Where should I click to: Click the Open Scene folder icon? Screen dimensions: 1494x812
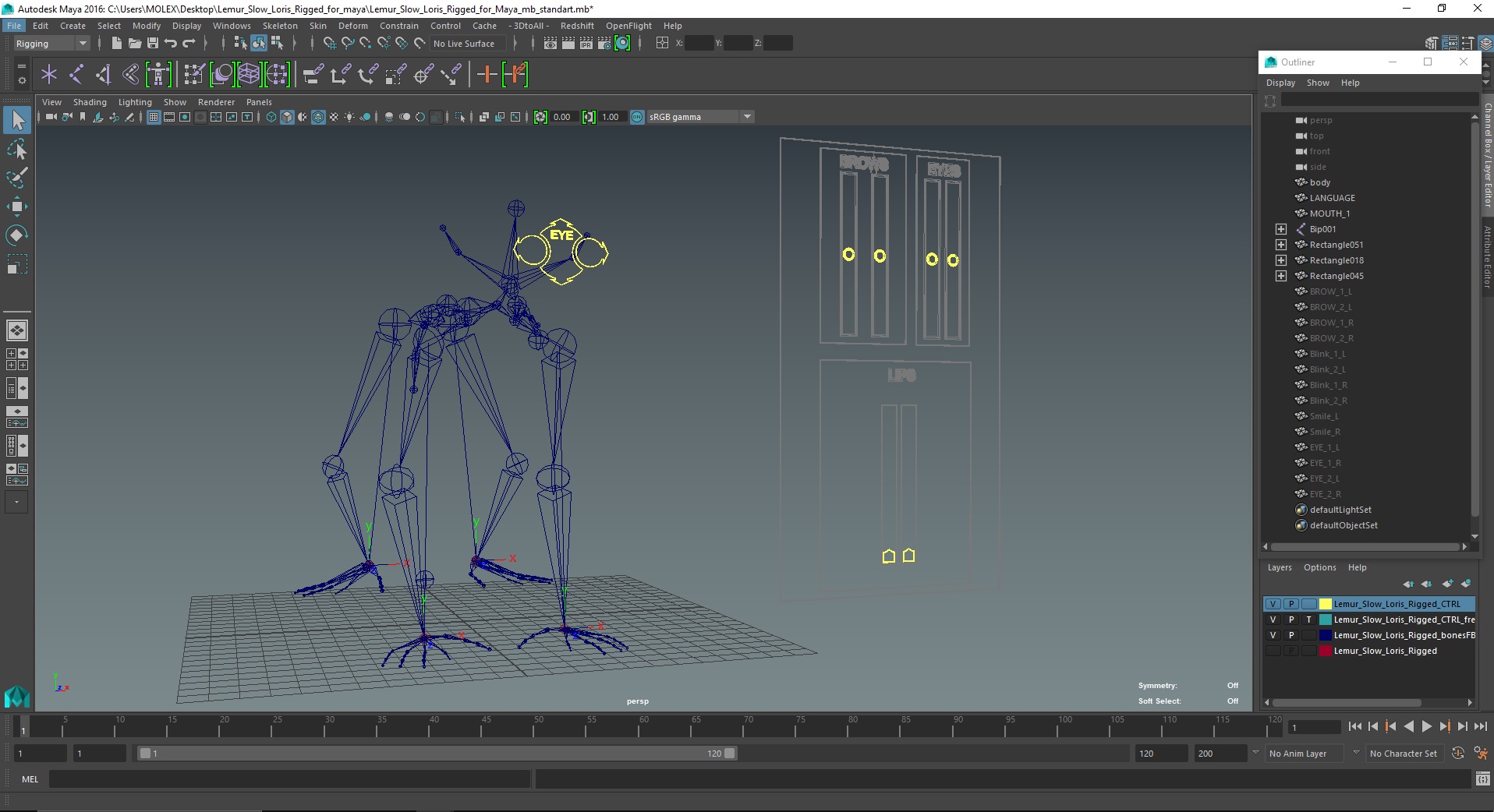(x=134, y=44)
